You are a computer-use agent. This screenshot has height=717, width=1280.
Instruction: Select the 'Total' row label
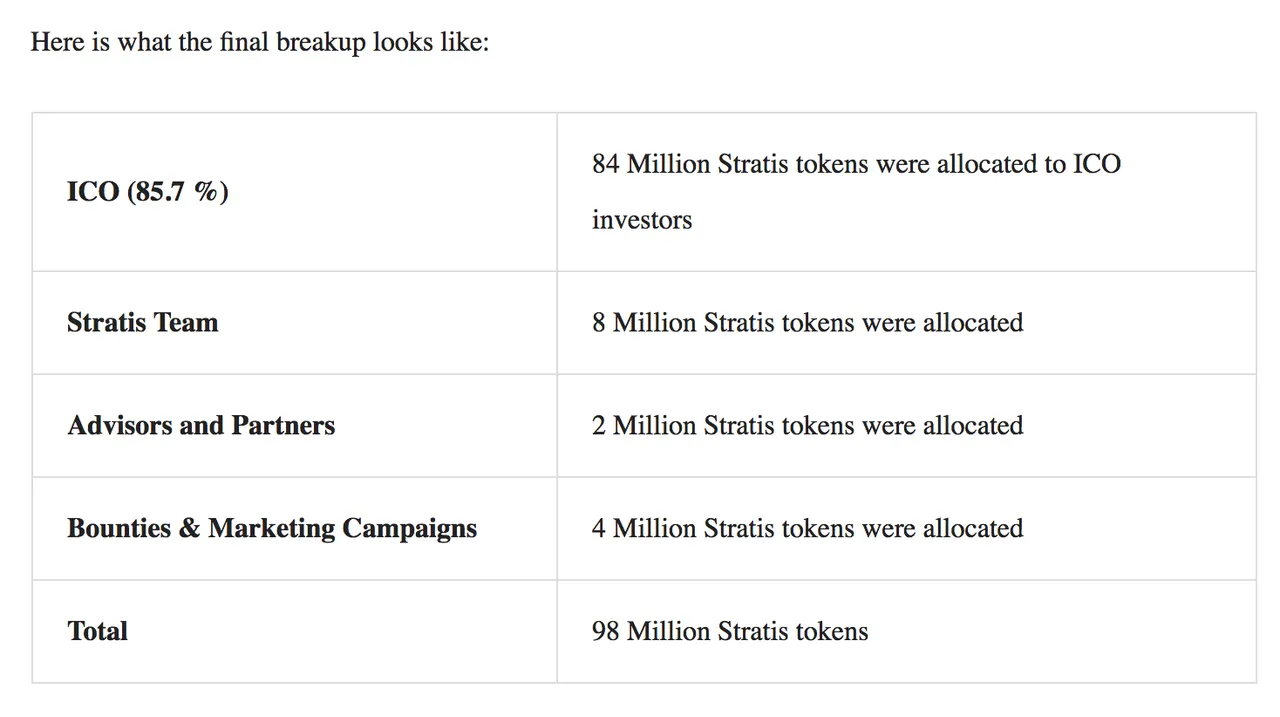pos(98,631)
